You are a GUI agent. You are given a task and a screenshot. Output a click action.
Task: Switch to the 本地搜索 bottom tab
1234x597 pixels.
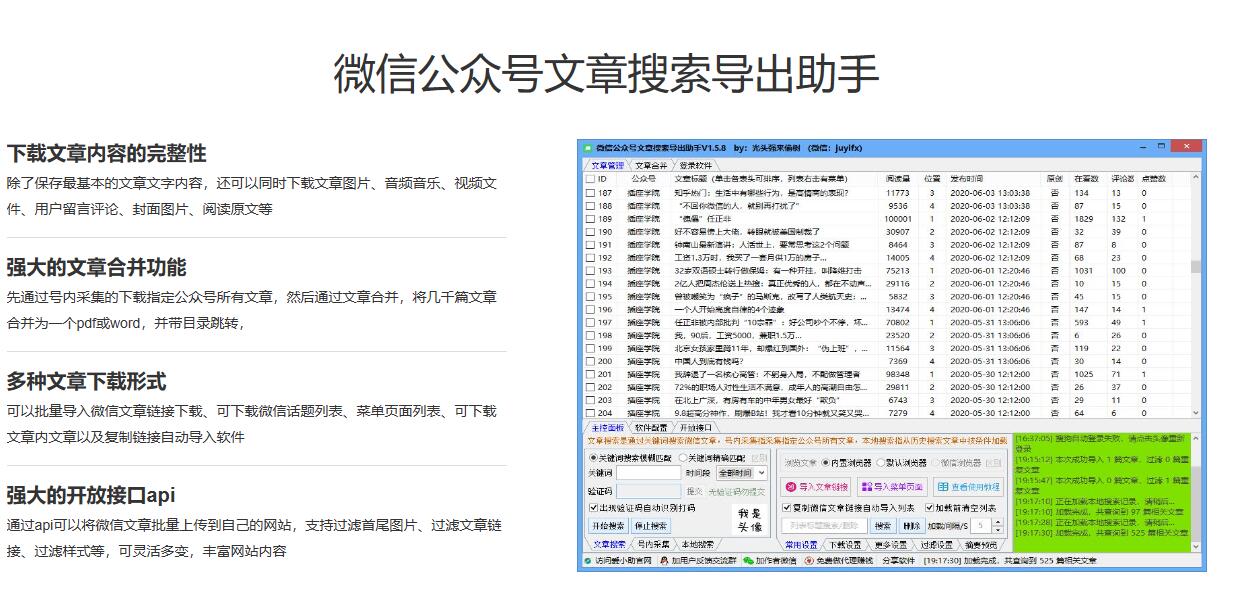[698, 545]
